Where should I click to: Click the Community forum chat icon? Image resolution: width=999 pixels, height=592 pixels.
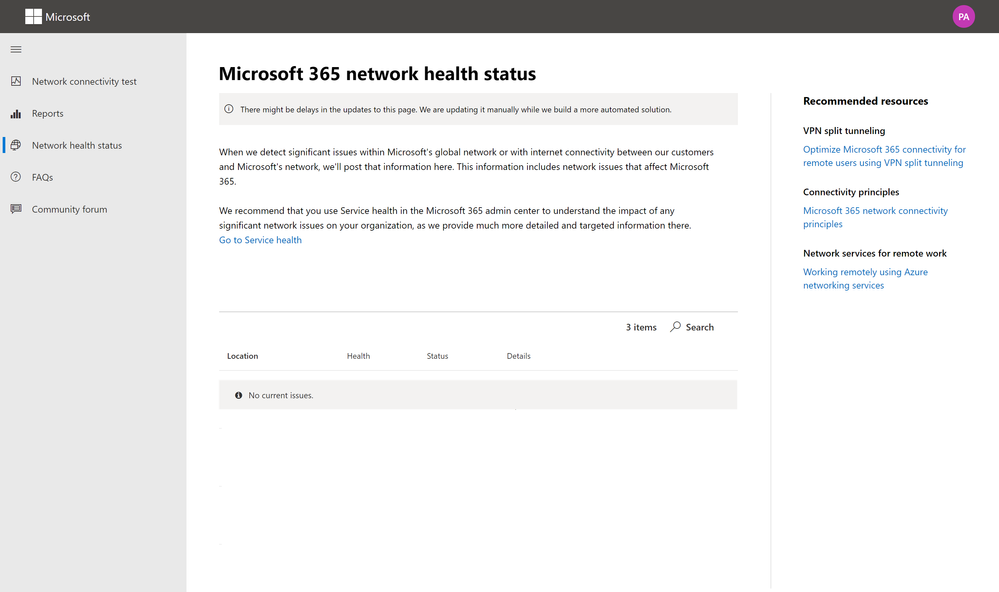(16, 208)
